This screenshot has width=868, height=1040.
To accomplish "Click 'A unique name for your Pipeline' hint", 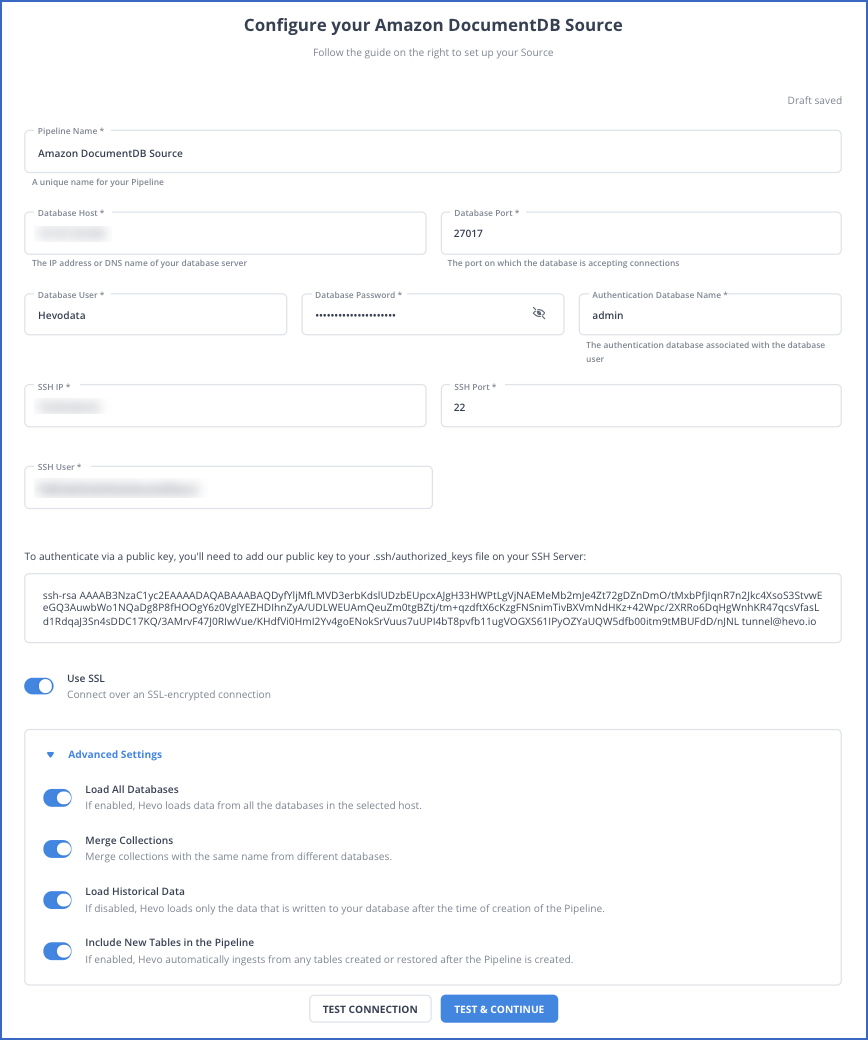I will [97, 182].
